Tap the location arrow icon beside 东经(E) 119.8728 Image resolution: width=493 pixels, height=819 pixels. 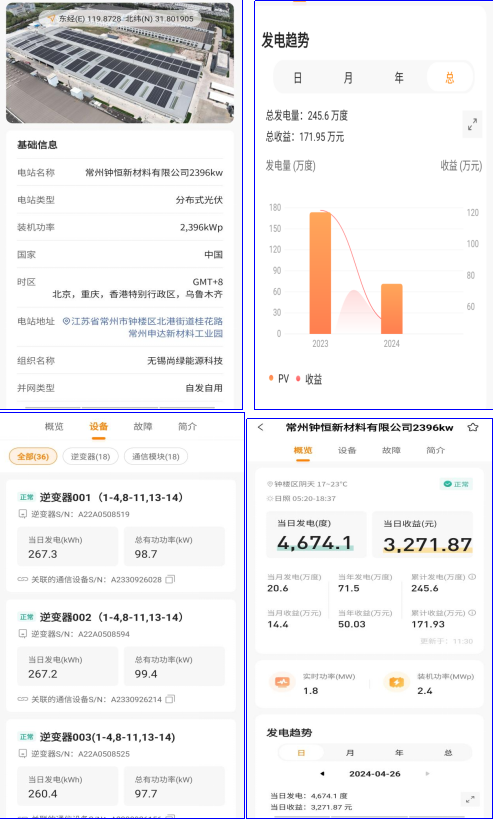pos(51,18)
